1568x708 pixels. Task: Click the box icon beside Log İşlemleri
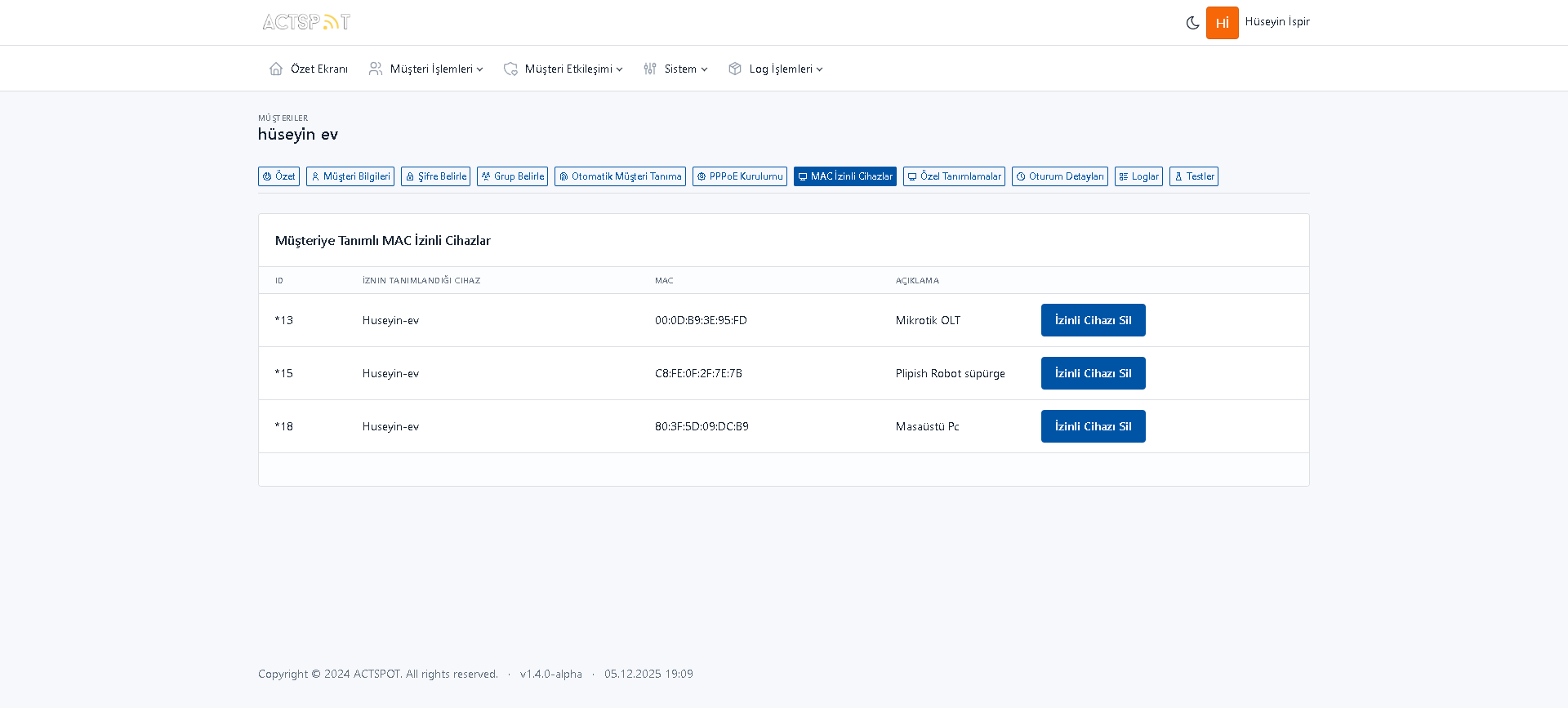click(x=735, y=69)
